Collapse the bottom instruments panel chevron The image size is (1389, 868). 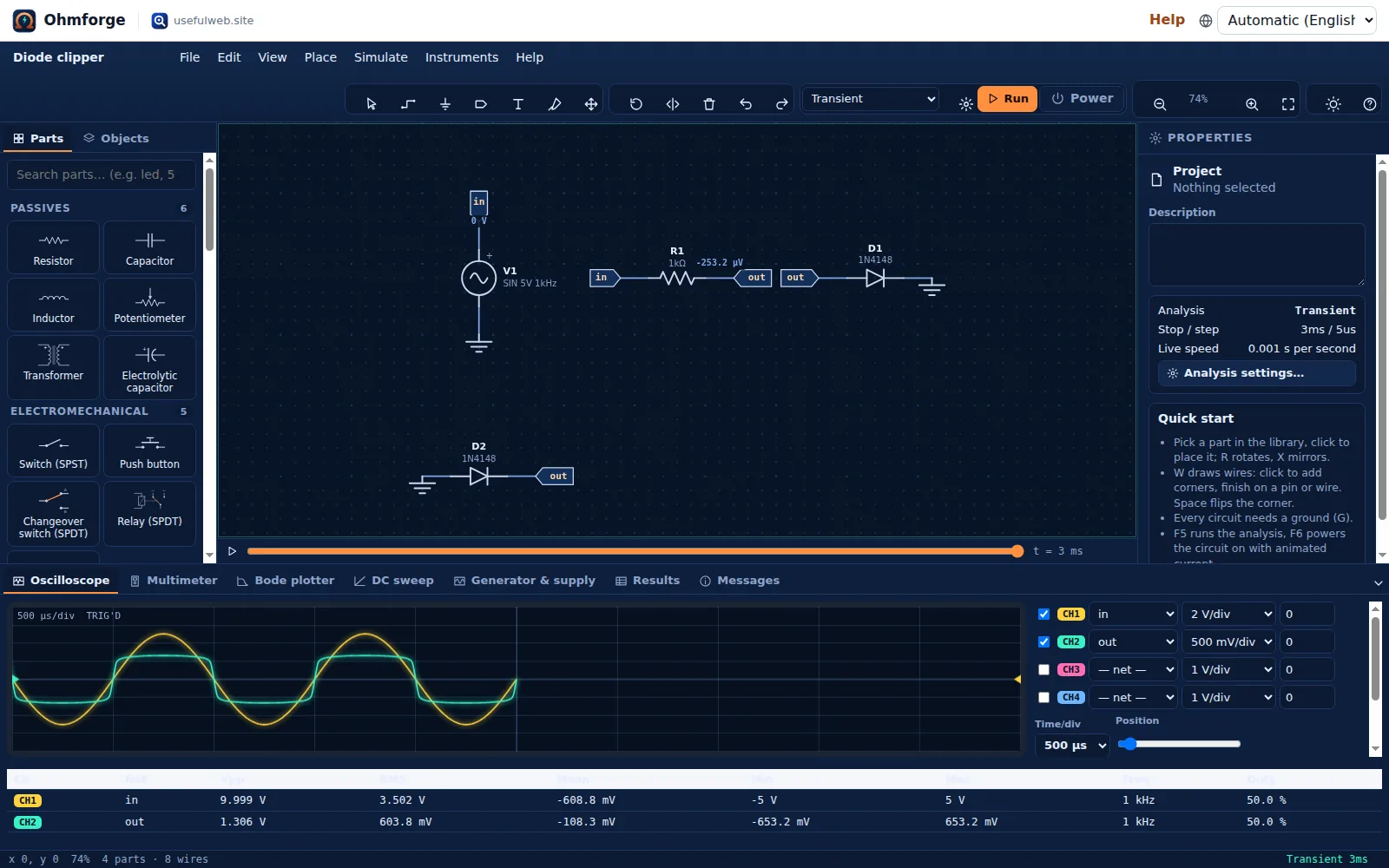point(1378,582)
